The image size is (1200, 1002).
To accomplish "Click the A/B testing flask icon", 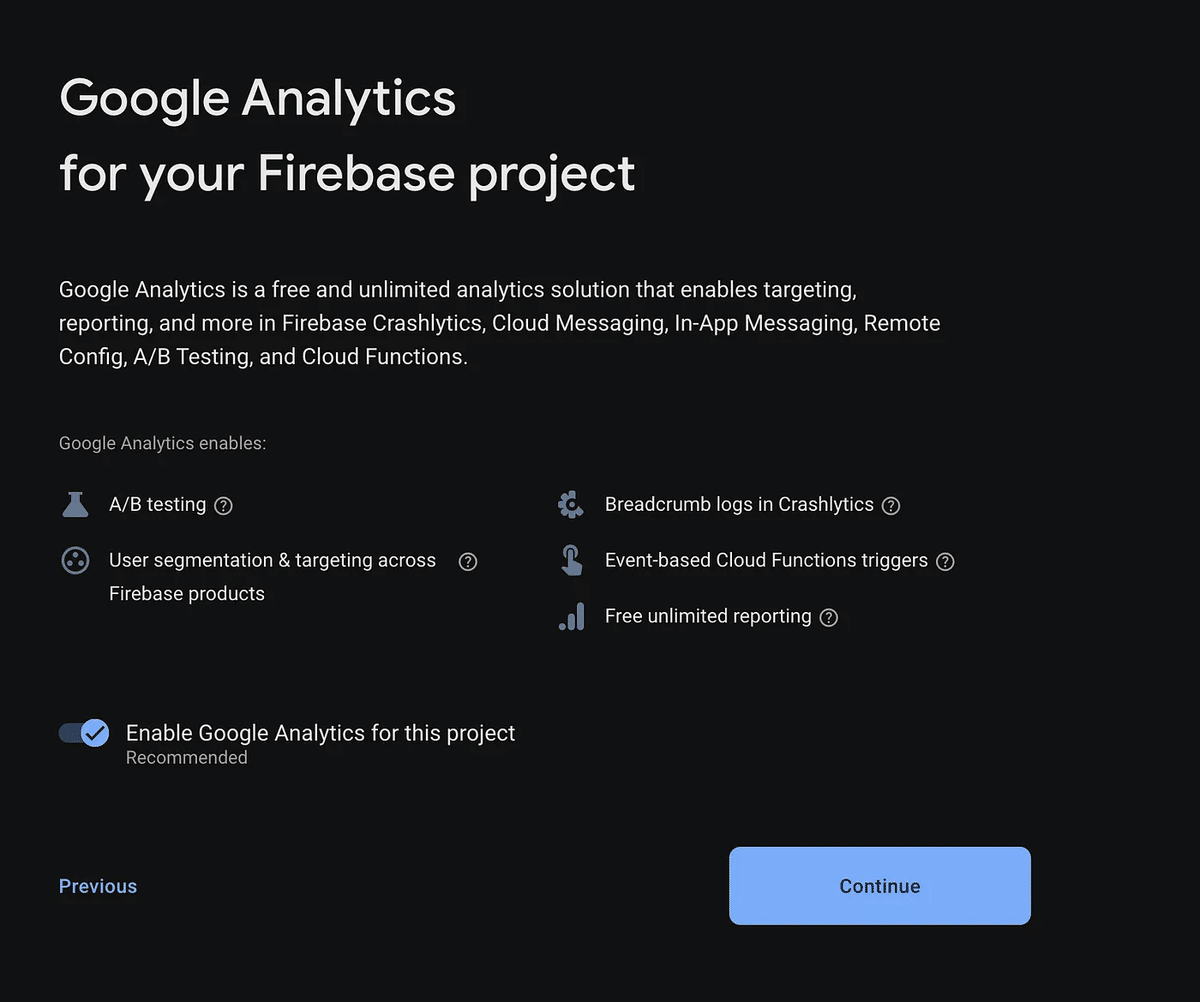I will 75,505.
